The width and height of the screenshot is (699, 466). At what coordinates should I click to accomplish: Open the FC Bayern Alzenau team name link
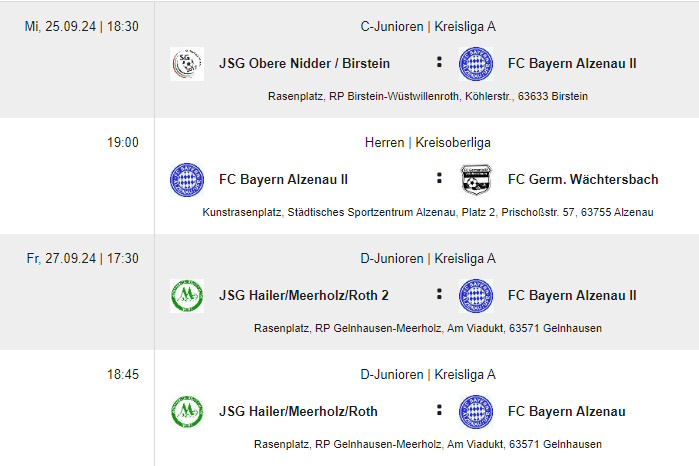coord(566,411)
